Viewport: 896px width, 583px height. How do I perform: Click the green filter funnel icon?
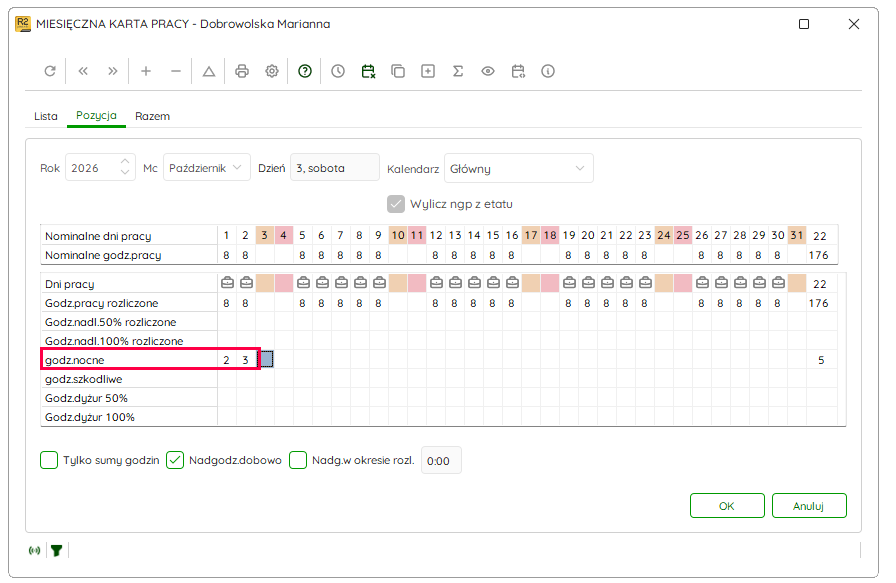(x=56, y=550)
